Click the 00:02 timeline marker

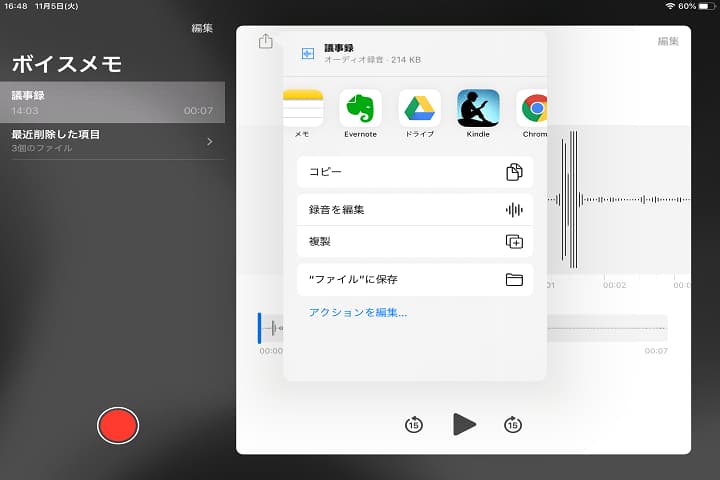pos(614,285)
